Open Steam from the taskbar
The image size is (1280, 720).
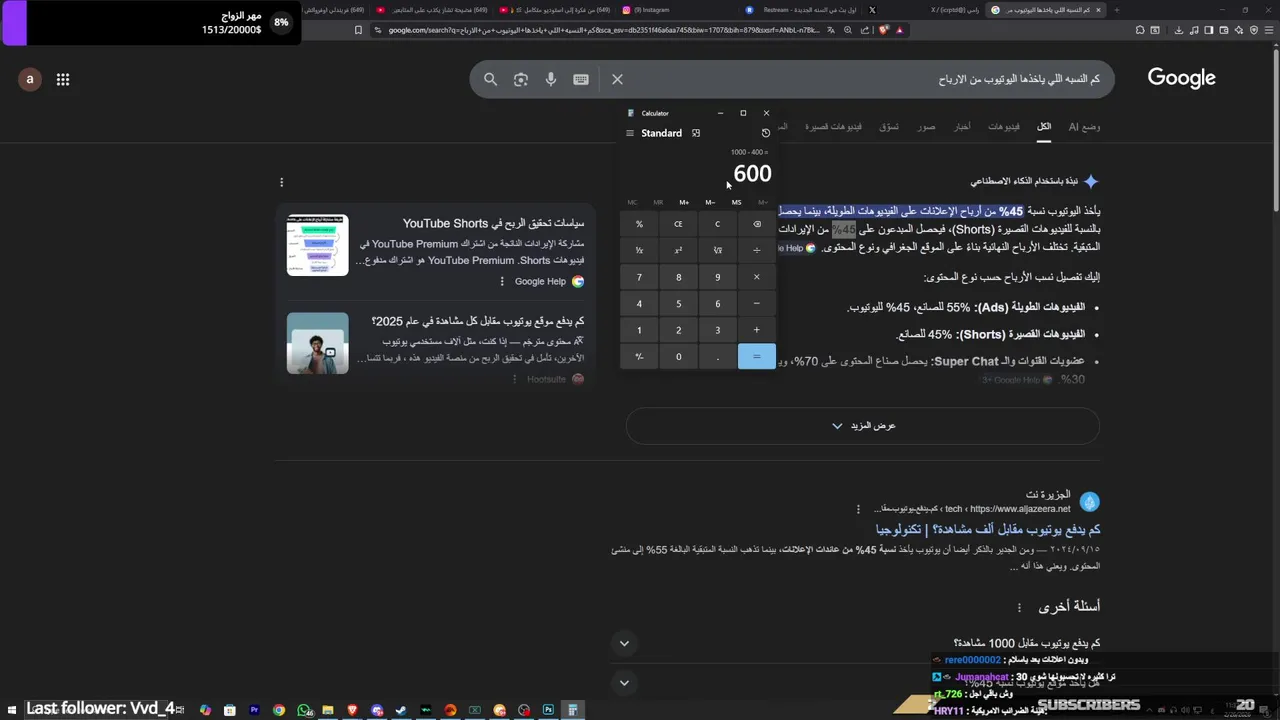pos(401,710)
